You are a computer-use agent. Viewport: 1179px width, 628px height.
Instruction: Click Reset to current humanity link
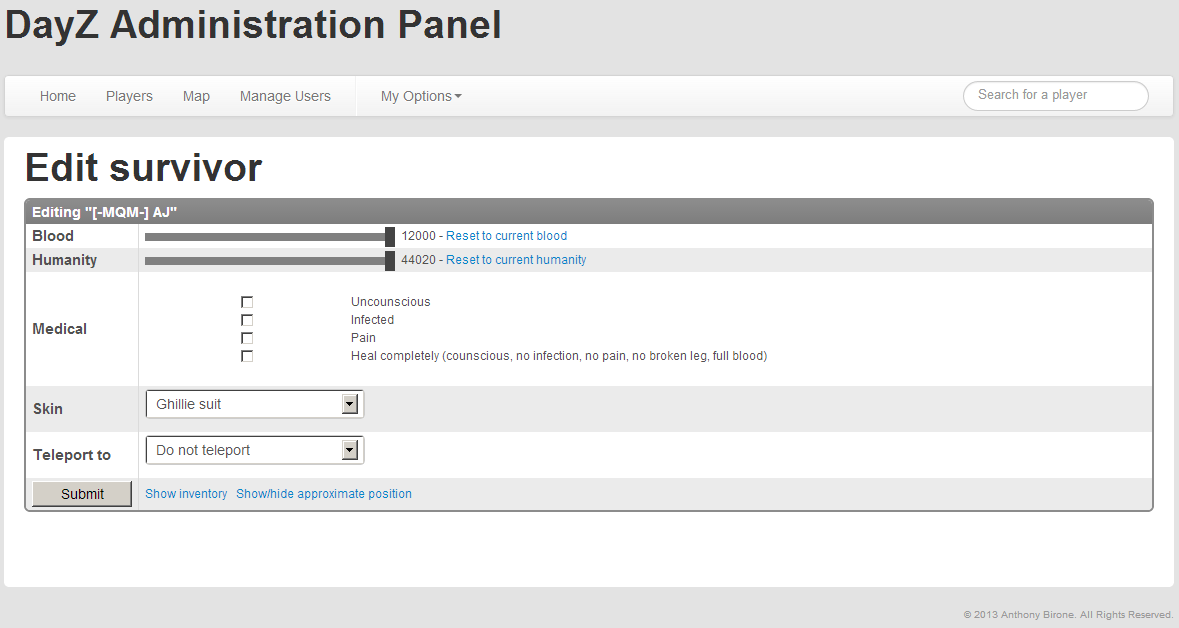pyautogui.click(x=516, y=260)
